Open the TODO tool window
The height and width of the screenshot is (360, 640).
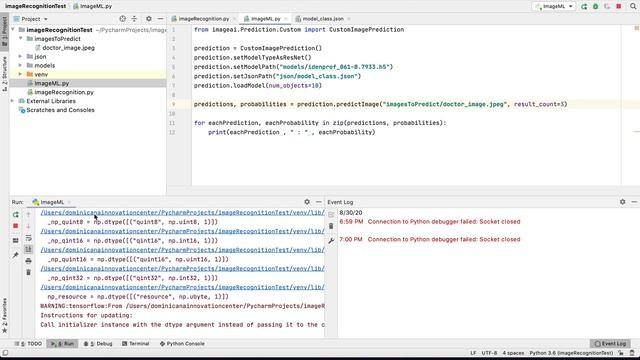tap(28, 344)
